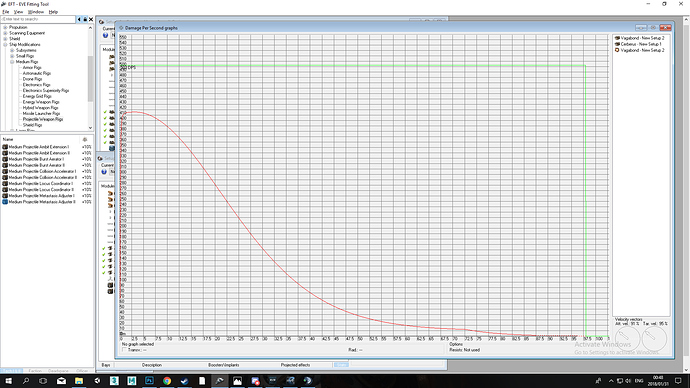Viewport: 690px width, 388px height.
Task: Expand the Subsystems tree node
Action: pyautogui.click(x=12, y=50)
